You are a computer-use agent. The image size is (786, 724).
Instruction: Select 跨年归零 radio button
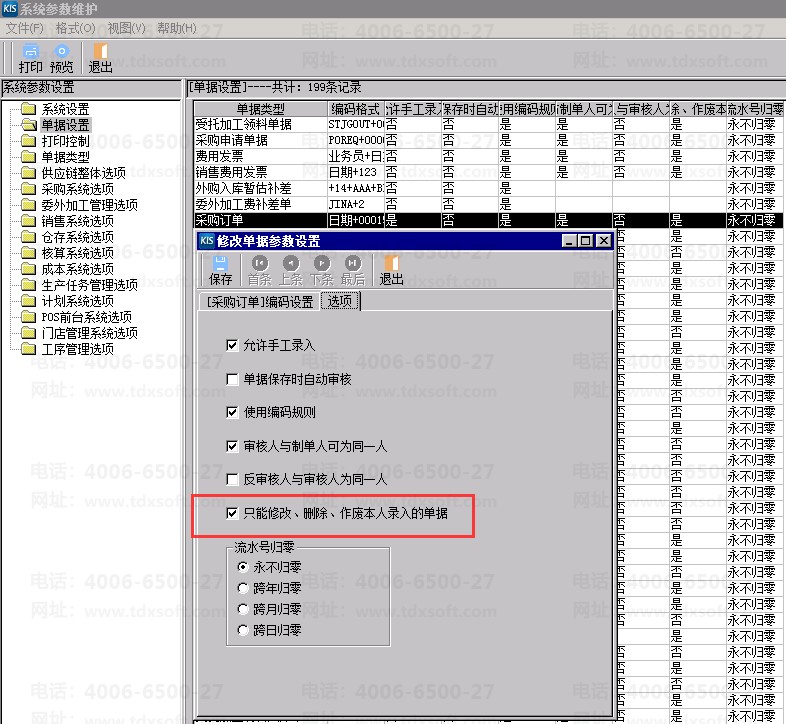243,588
